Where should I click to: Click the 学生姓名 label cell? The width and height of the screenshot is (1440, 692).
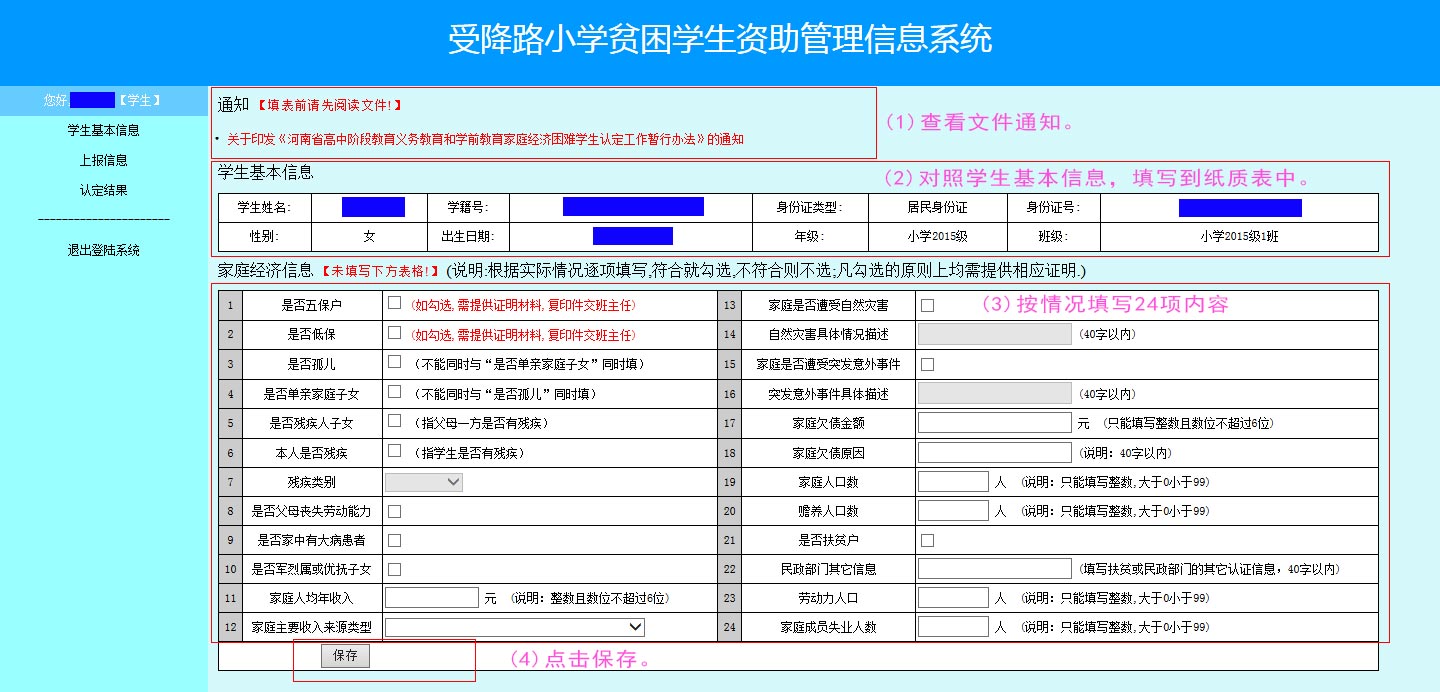[x=265, y=208]
